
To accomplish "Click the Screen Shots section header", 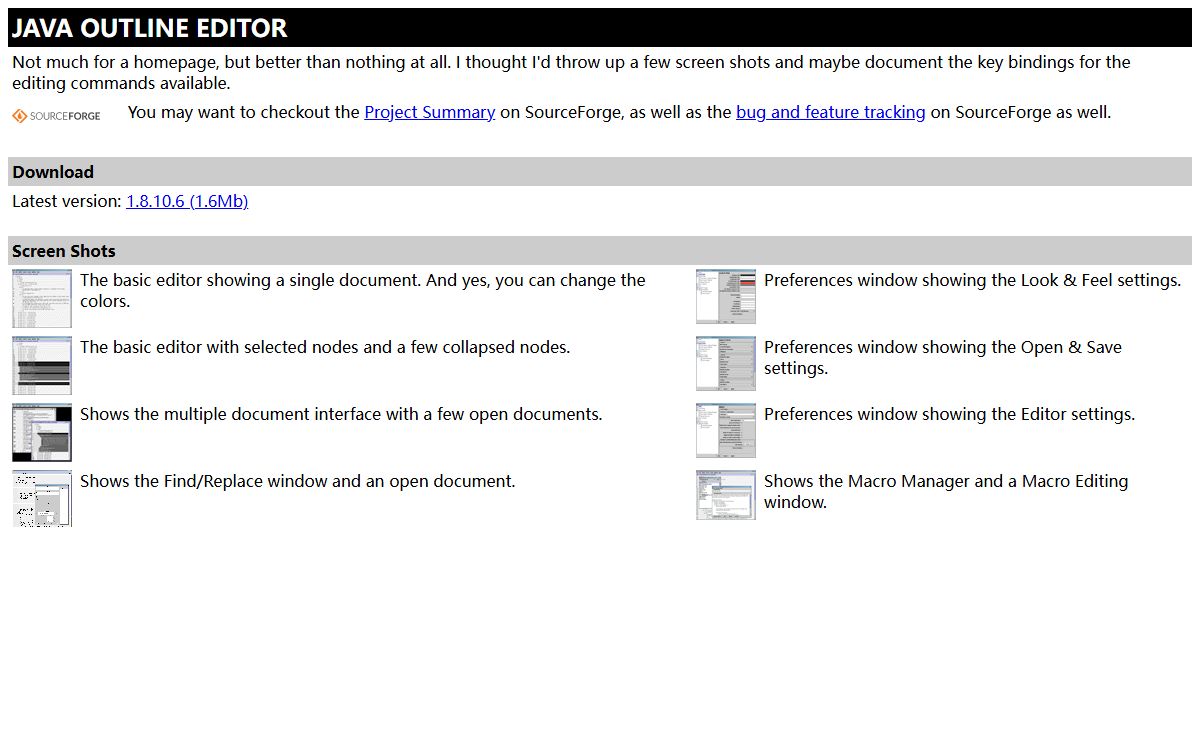I will click(64, 251).
